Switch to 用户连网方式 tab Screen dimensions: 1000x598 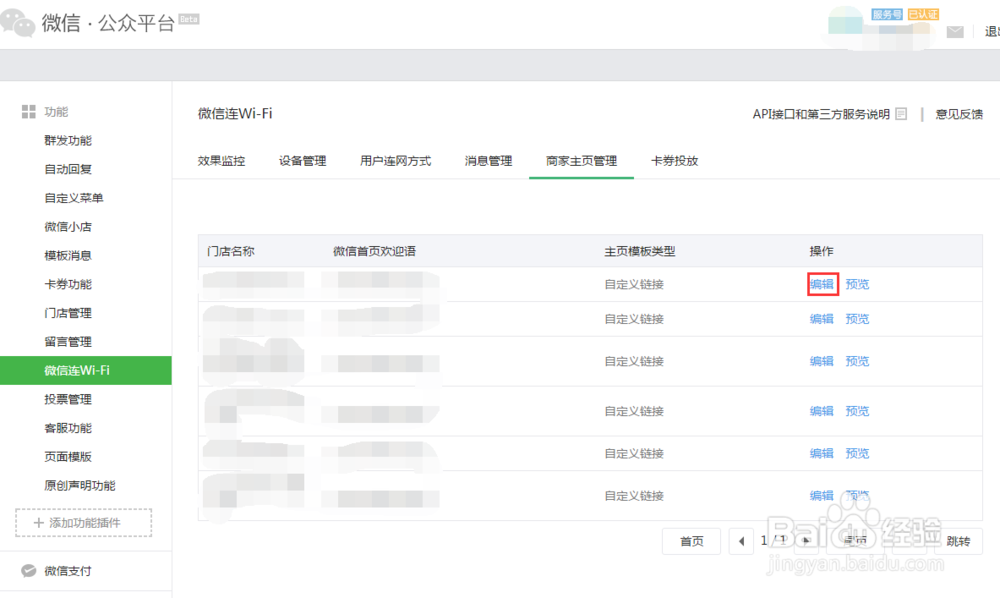tap(395, 161)
